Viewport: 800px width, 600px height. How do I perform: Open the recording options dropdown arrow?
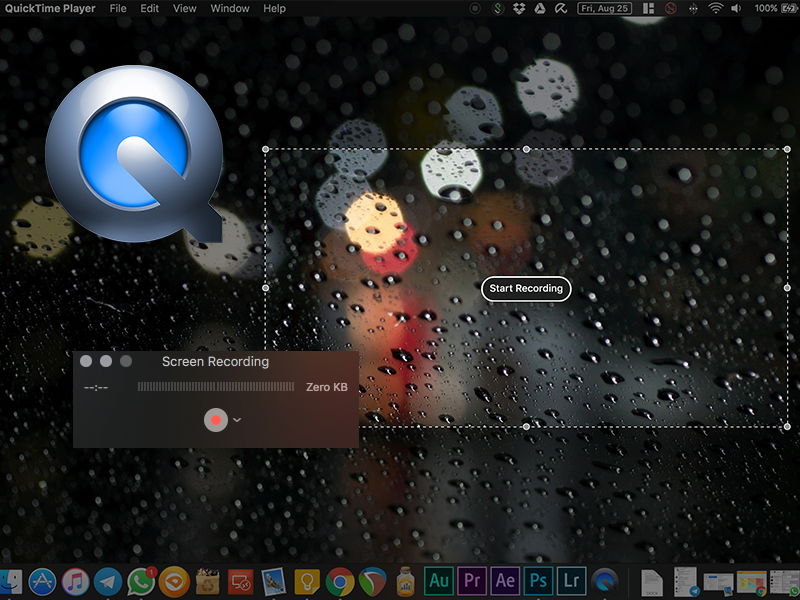coord(237,420)
